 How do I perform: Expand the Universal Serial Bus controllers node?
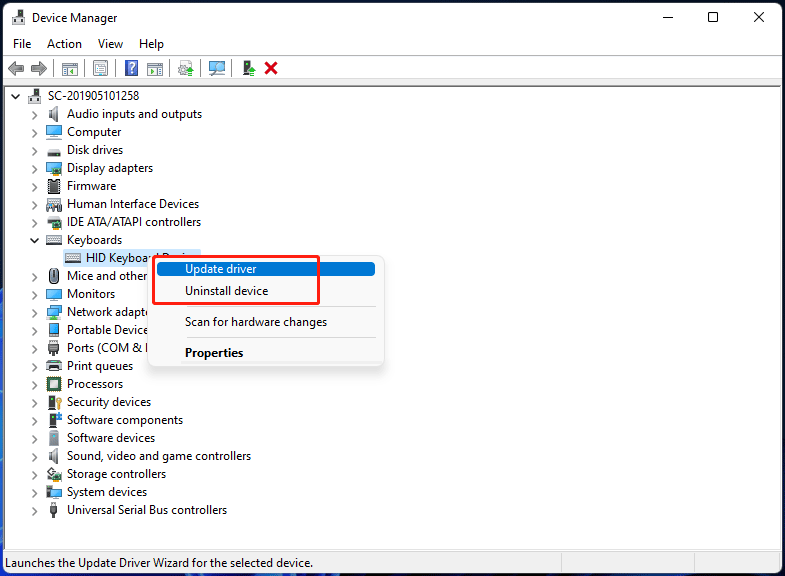[x=34, y=510]
